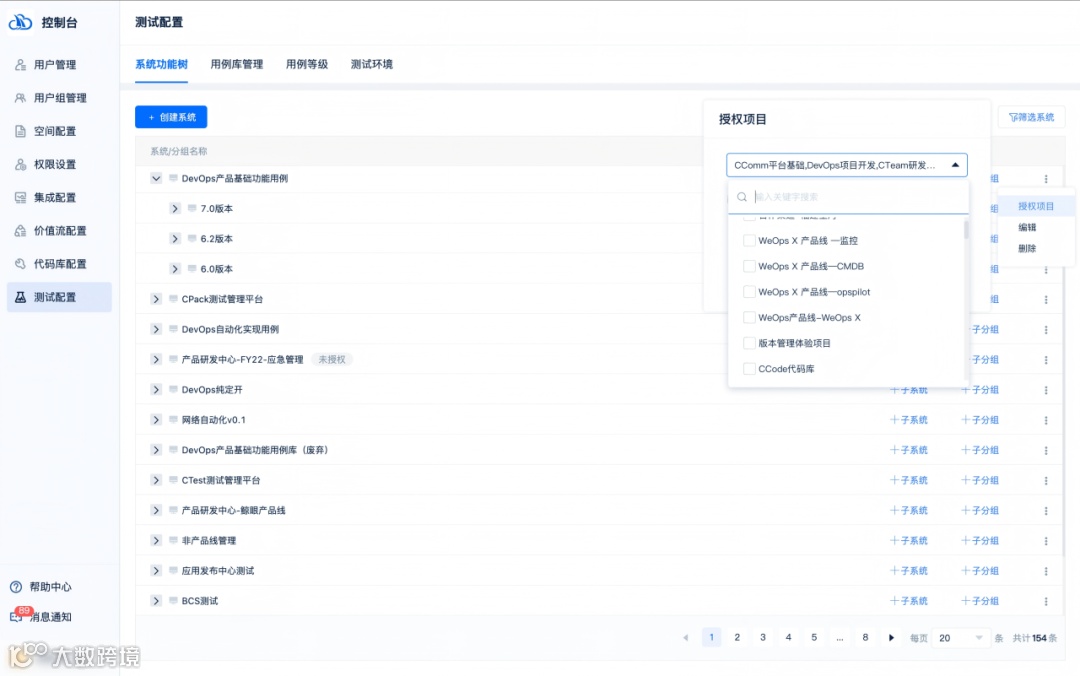The height and width of the screenshot is (676, 1080).
Task: Open more-actions menu for DevOps纯定开 row
Action: [1046, 390]
